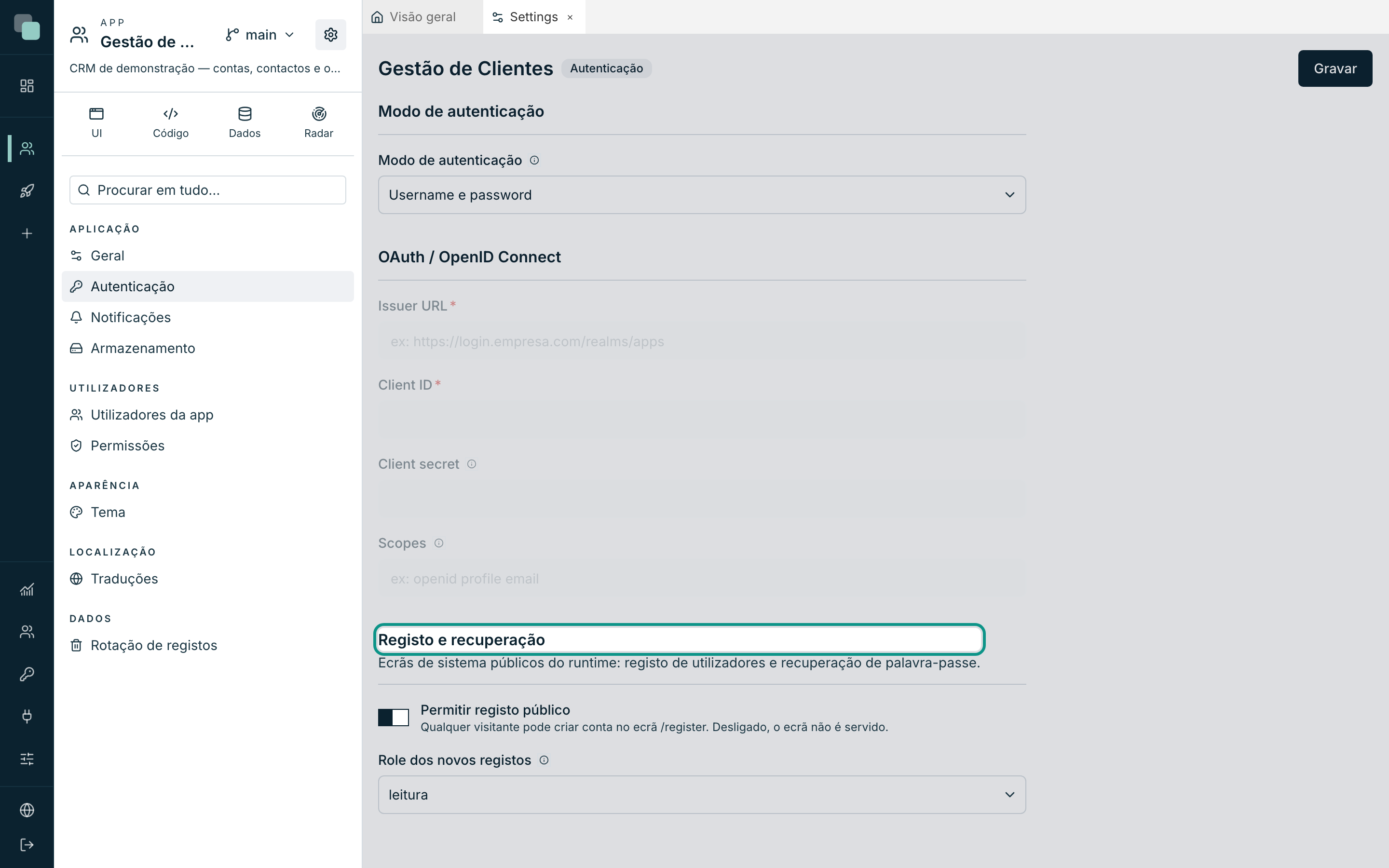Click the globe language icon in left rail
1389x868 pixels.
[x=27, y=810]
